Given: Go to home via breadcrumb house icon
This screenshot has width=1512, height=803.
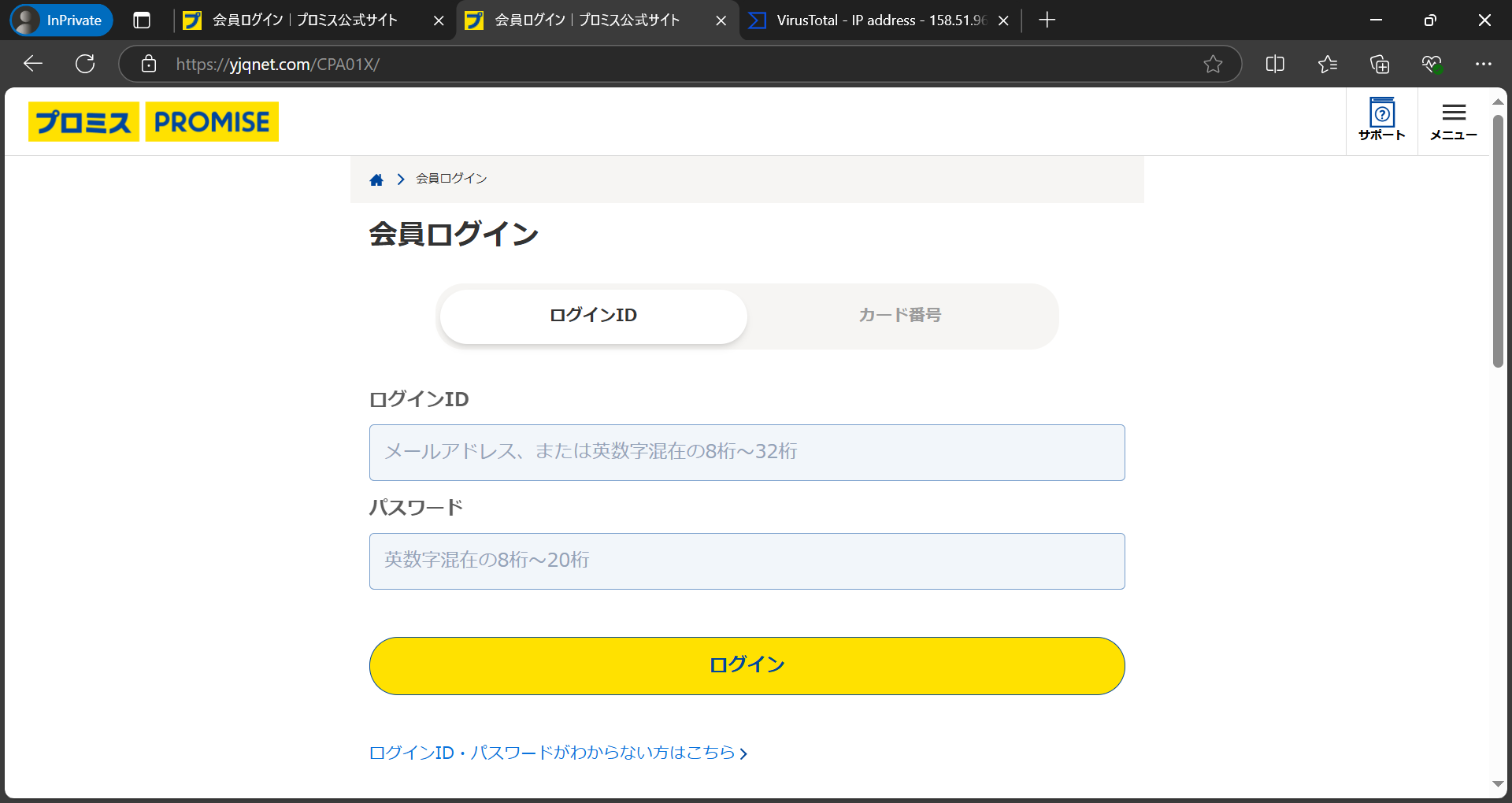Looking at the screenshot, I should tap(376, 179).
